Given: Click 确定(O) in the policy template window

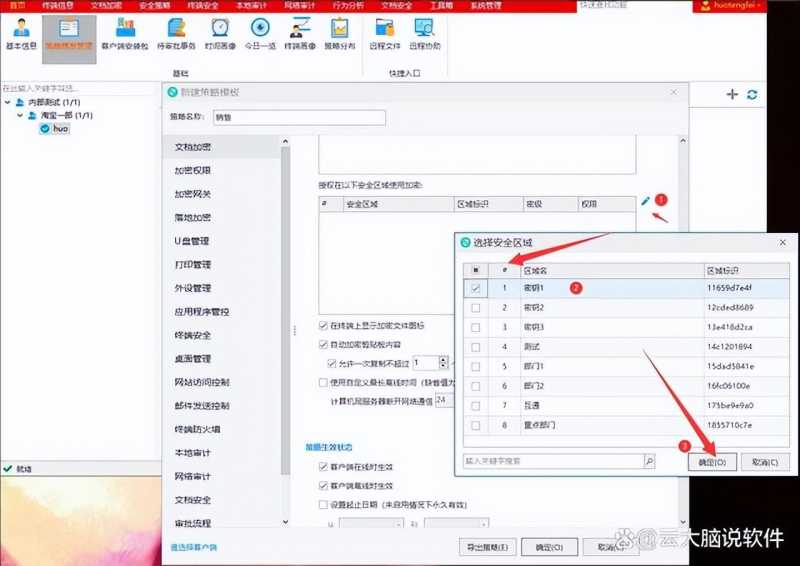Looking at the screenshot, I should (549, 547).
